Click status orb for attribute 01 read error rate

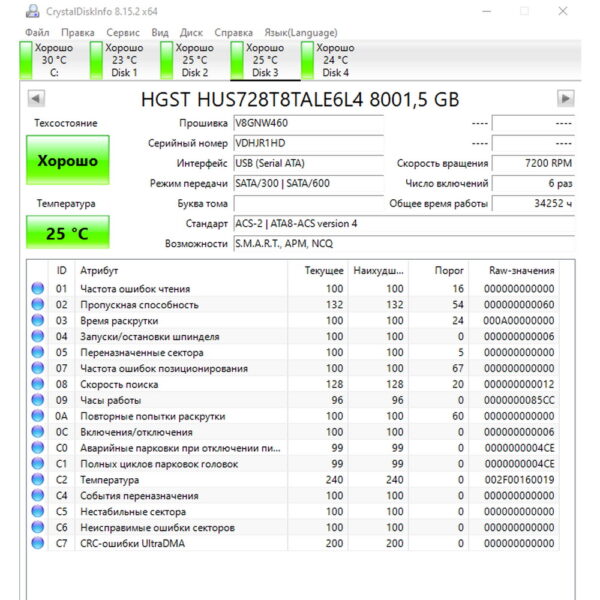(38, 288)
